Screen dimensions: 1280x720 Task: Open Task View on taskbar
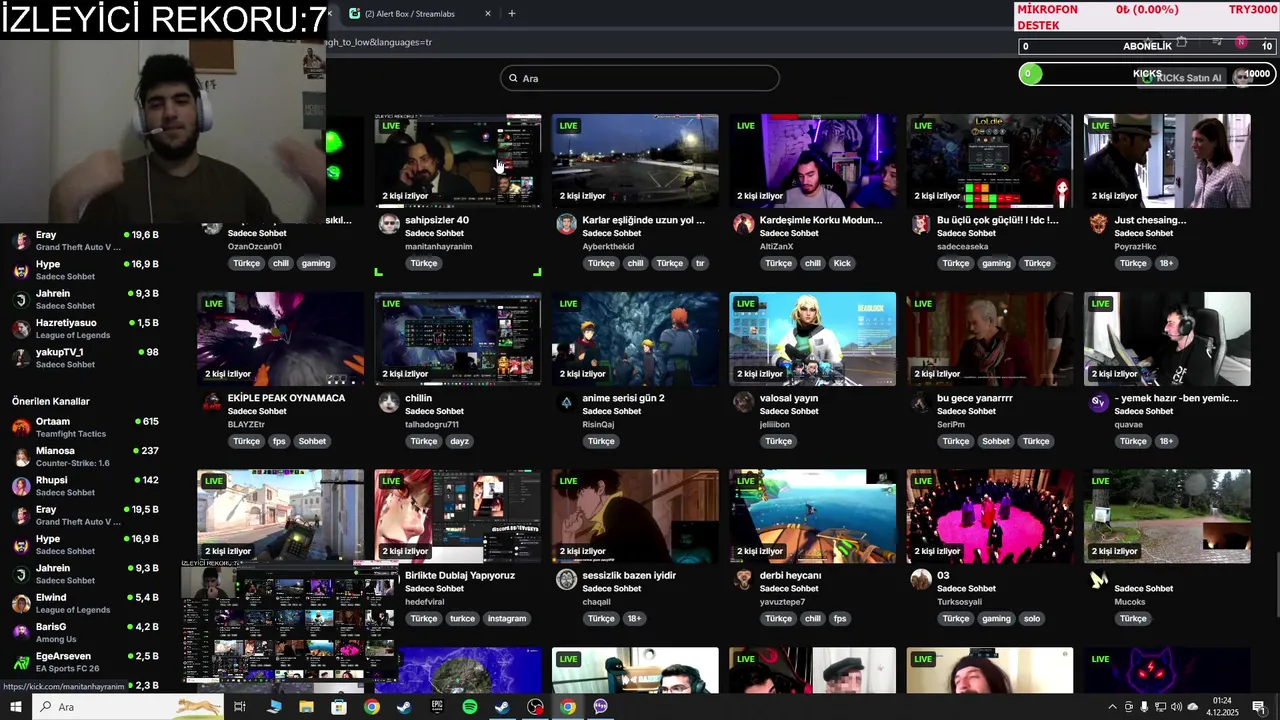click(240, 707)
